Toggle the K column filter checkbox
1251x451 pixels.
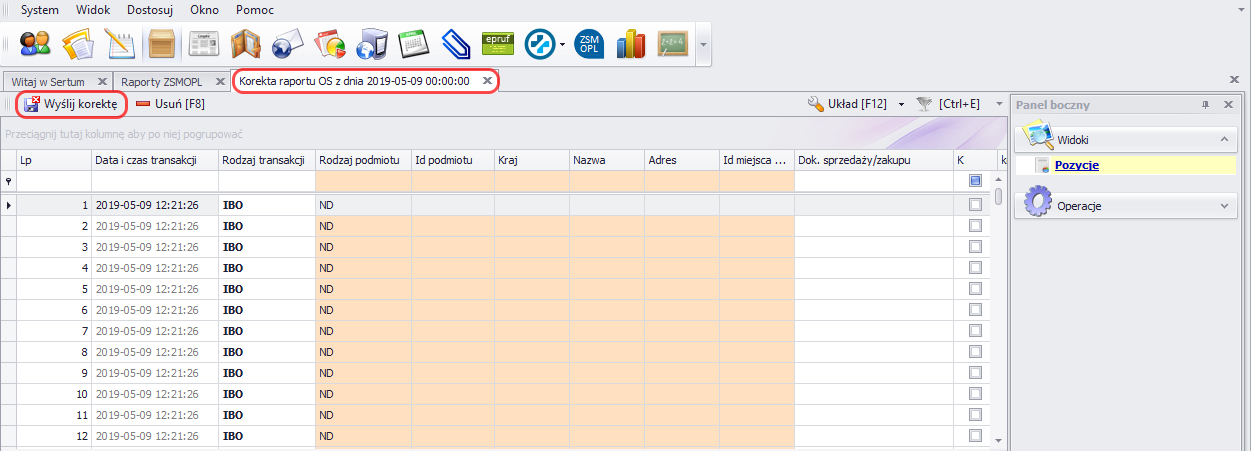tap(975, 181)
